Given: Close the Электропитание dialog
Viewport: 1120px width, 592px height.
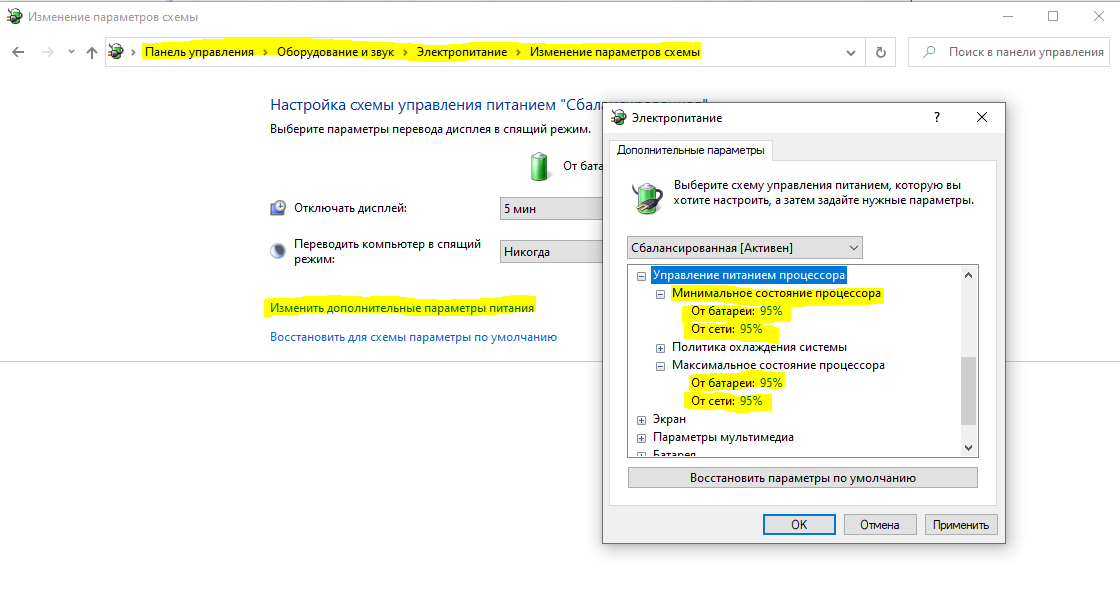Looking at the screenshot, I should [x=982, y=117].
